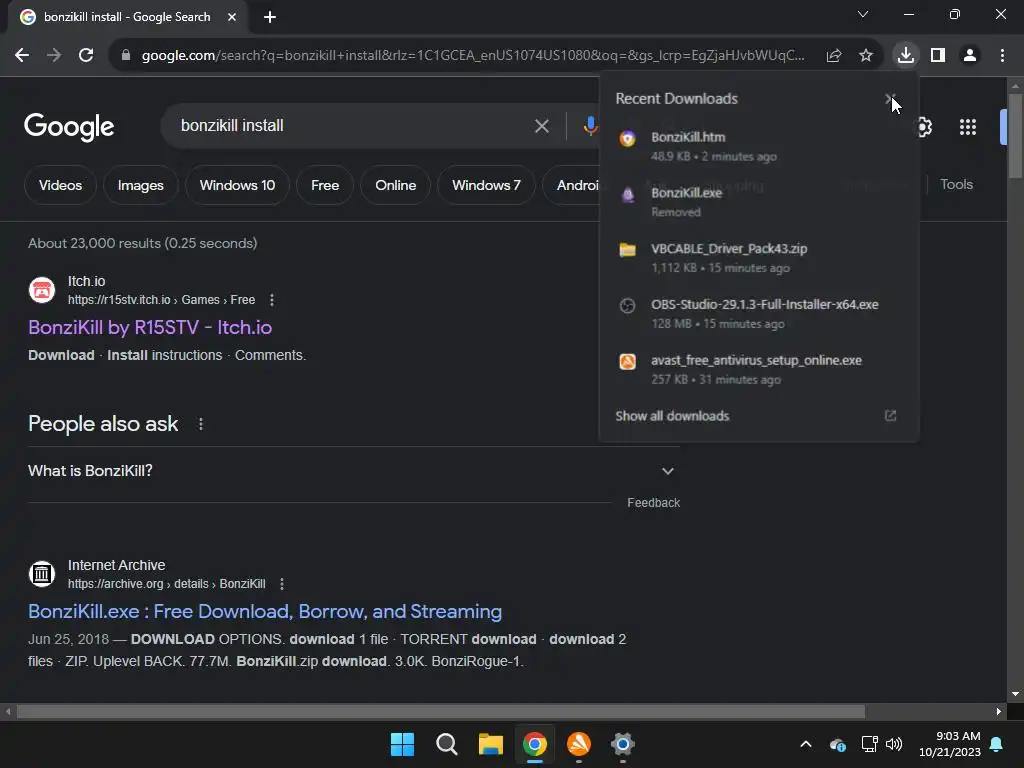Open the Tools search options
Screen dimensions: 1024x768
956,185
